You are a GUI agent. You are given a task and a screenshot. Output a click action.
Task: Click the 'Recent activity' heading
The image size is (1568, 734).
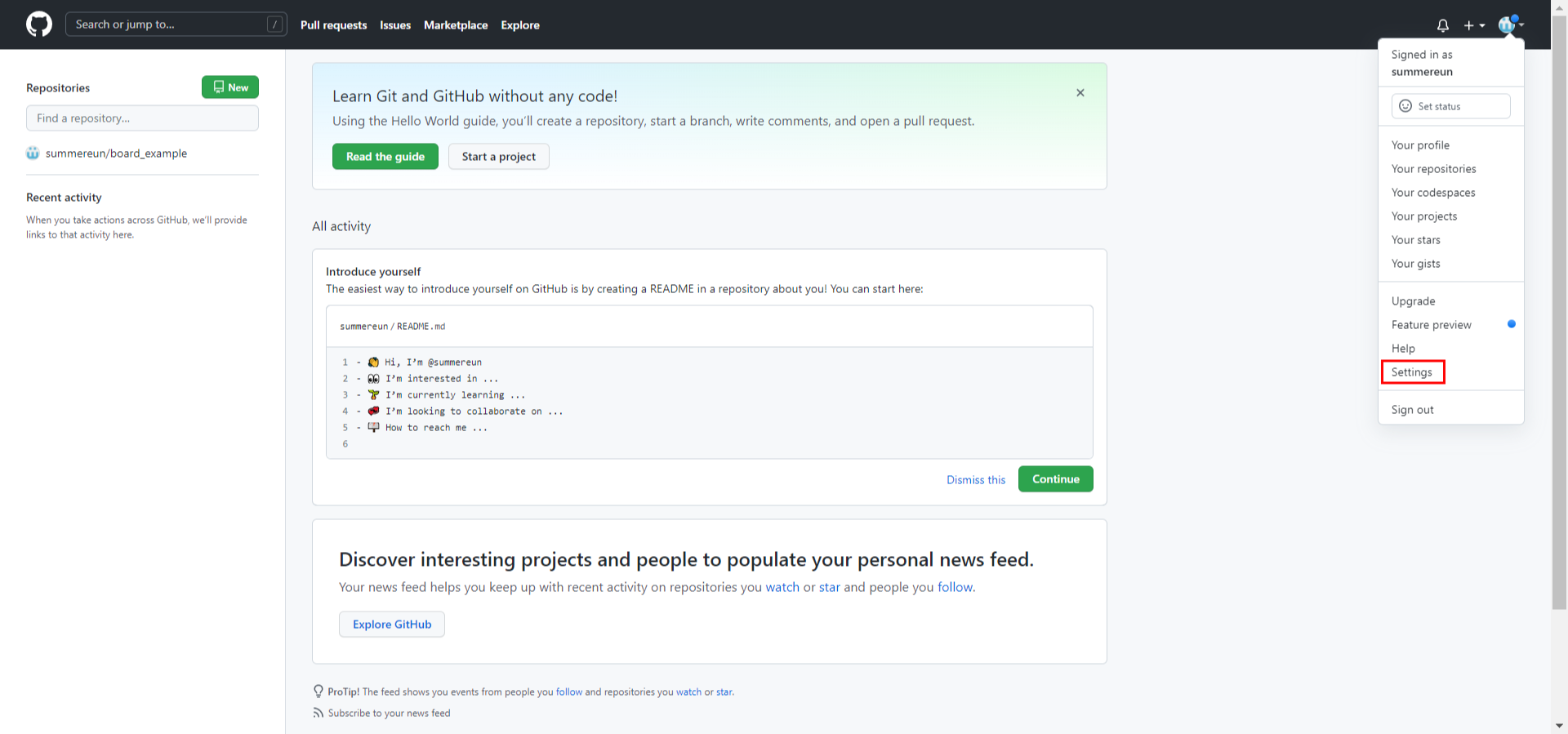point(64,198)
